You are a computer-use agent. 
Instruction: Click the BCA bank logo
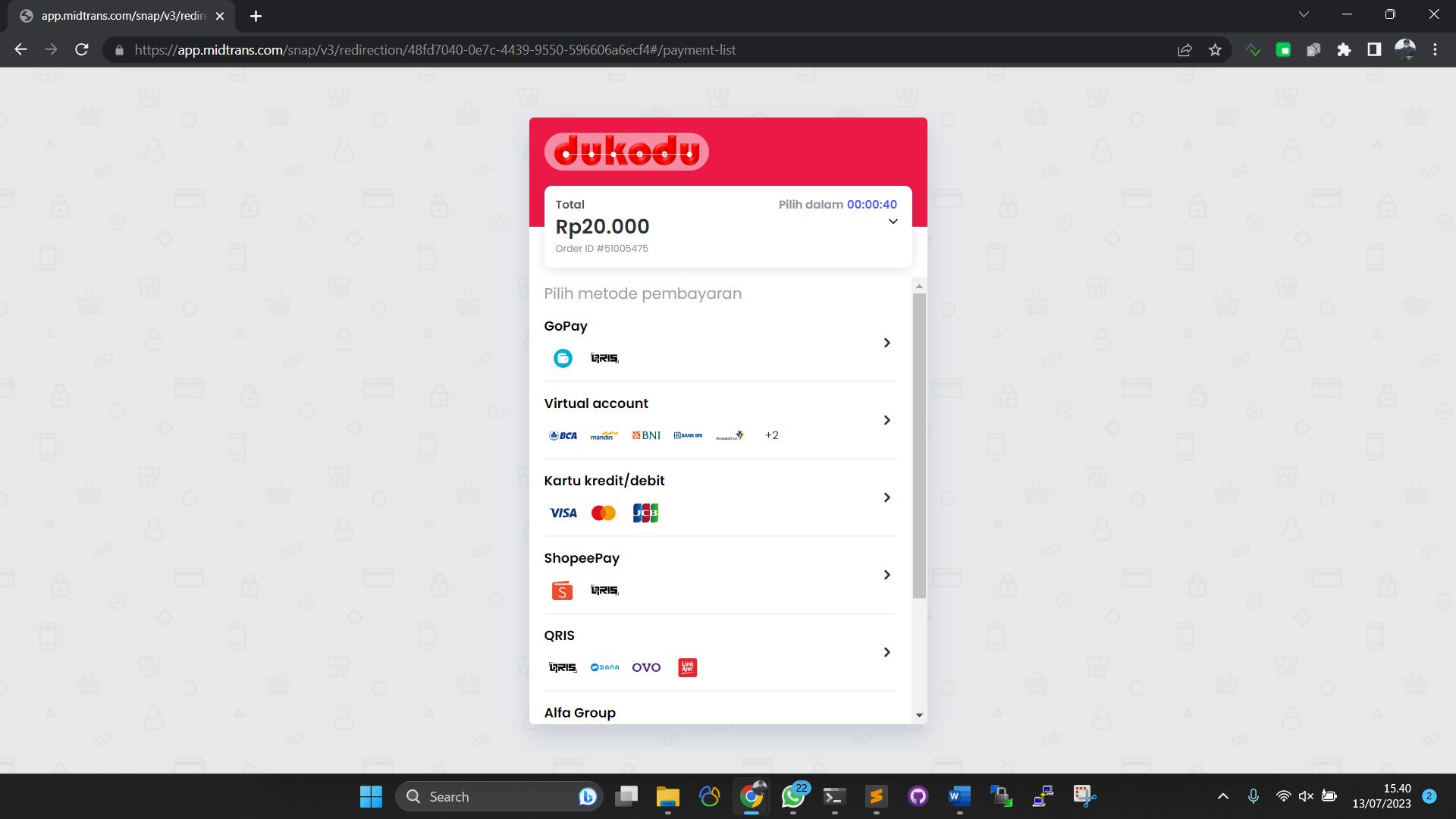point(563,435)
